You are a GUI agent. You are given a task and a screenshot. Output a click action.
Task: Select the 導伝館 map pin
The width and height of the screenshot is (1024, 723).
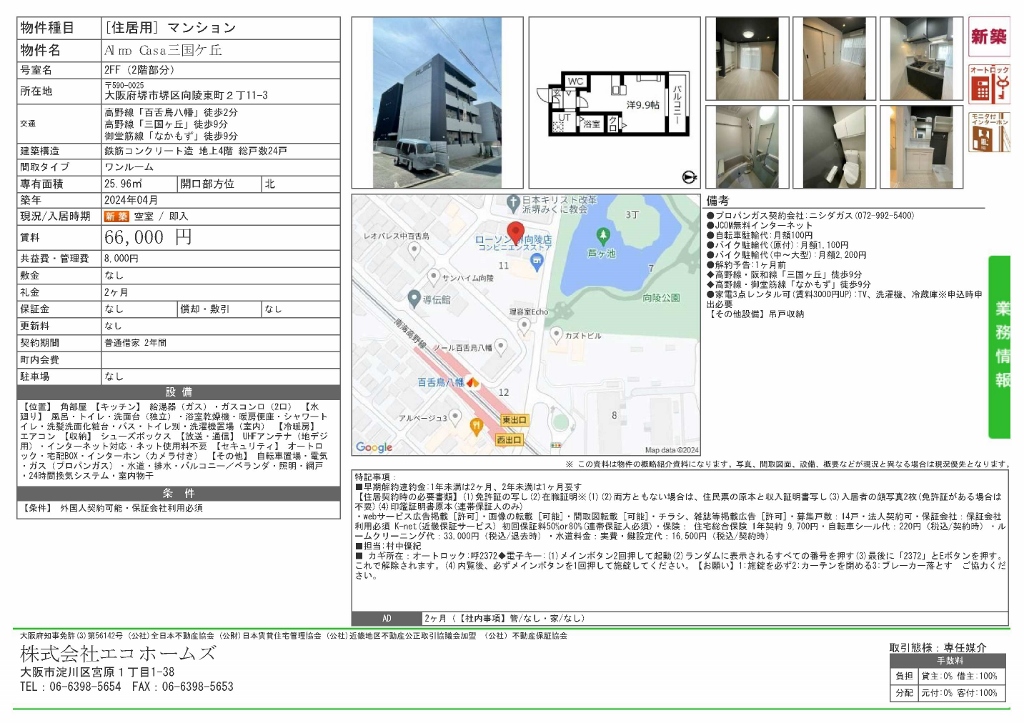pyautogui.click(x=413, y=299)
